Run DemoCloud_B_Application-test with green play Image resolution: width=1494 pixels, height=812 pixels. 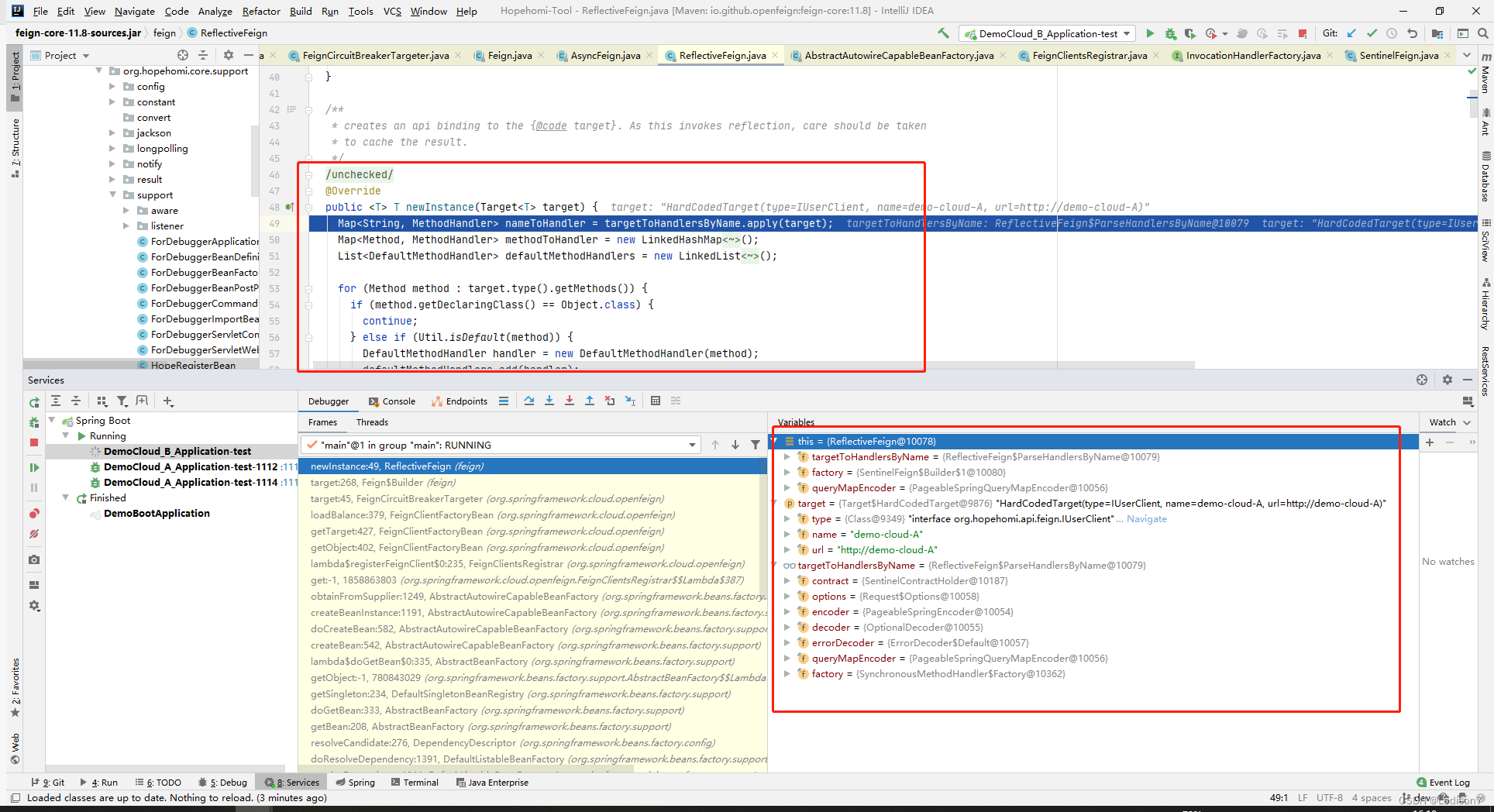(x=1150, y=33)
